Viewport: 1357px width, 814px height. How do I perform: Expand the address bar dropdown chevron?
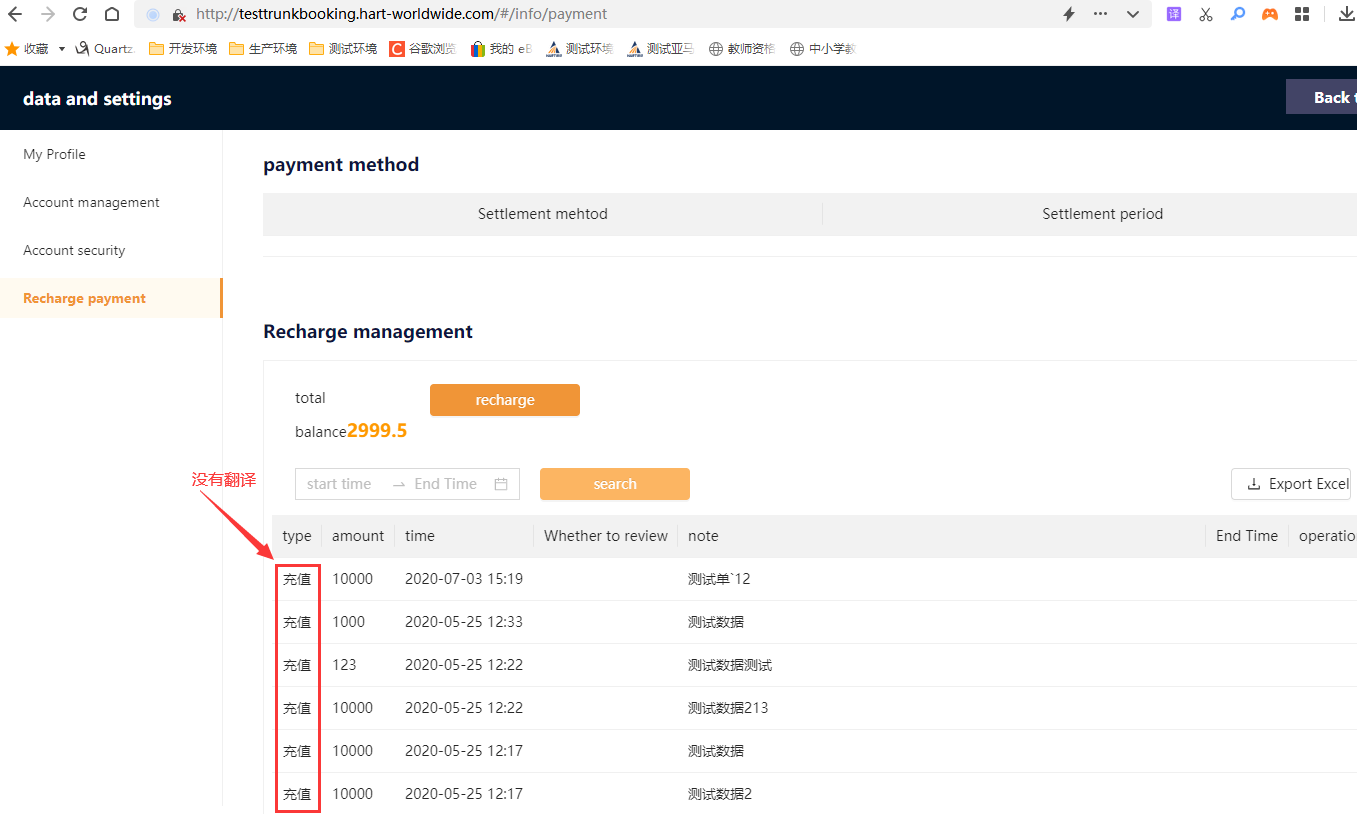(x=1132, y=14)
